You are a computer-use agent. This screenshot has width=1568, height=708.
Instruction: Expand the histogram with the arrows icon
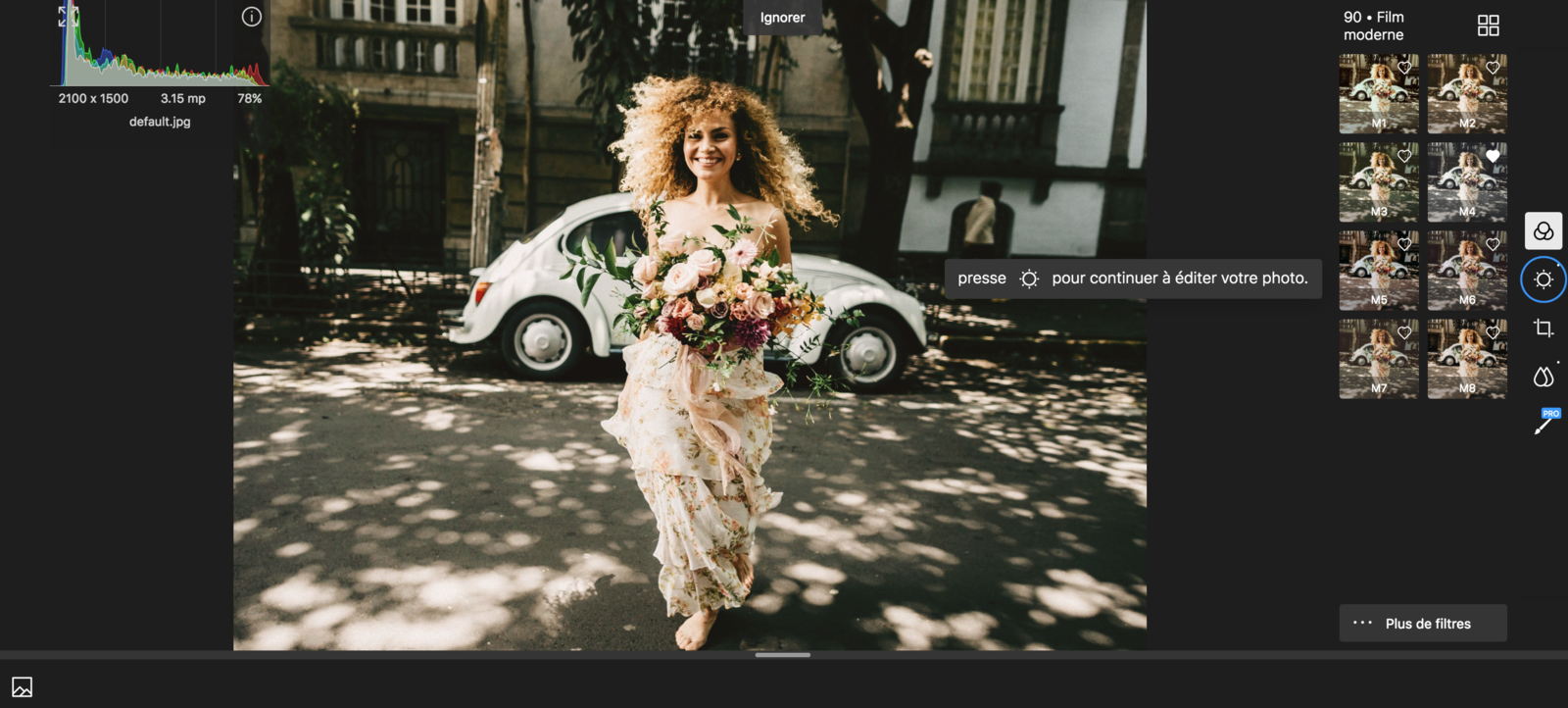(x=68, y=16)
